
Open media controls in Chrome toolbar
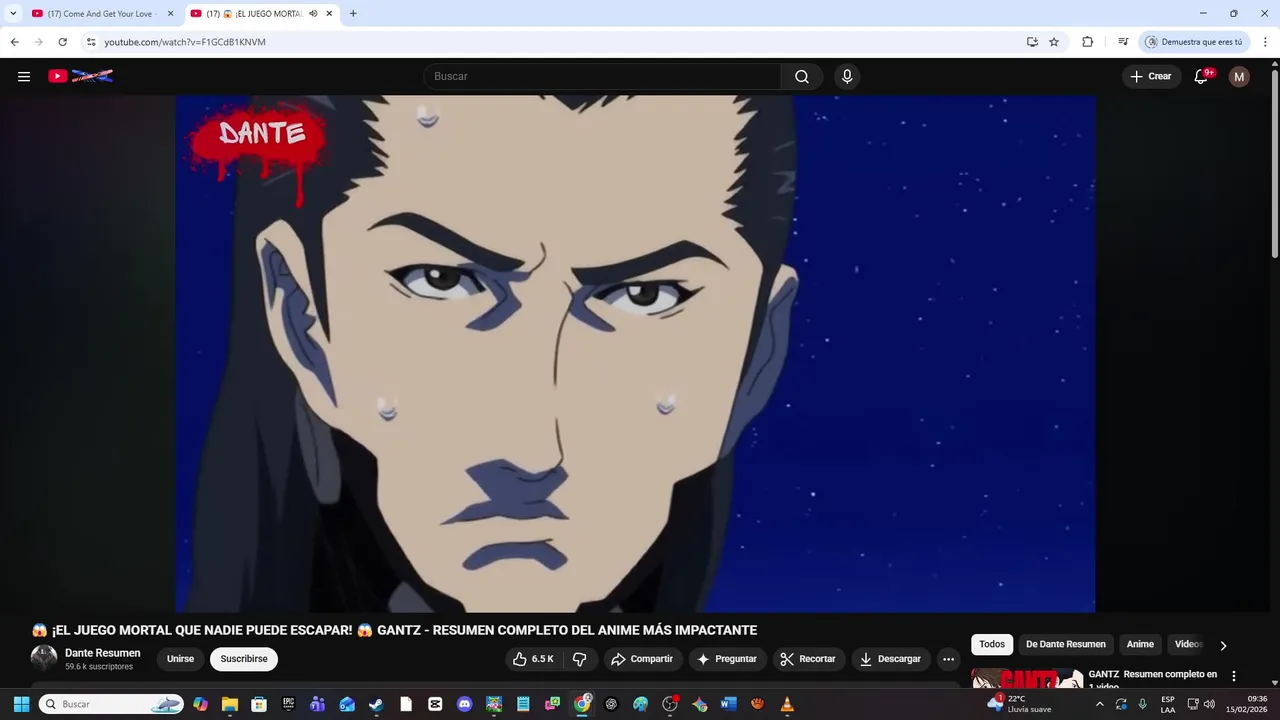[1123, 42]
